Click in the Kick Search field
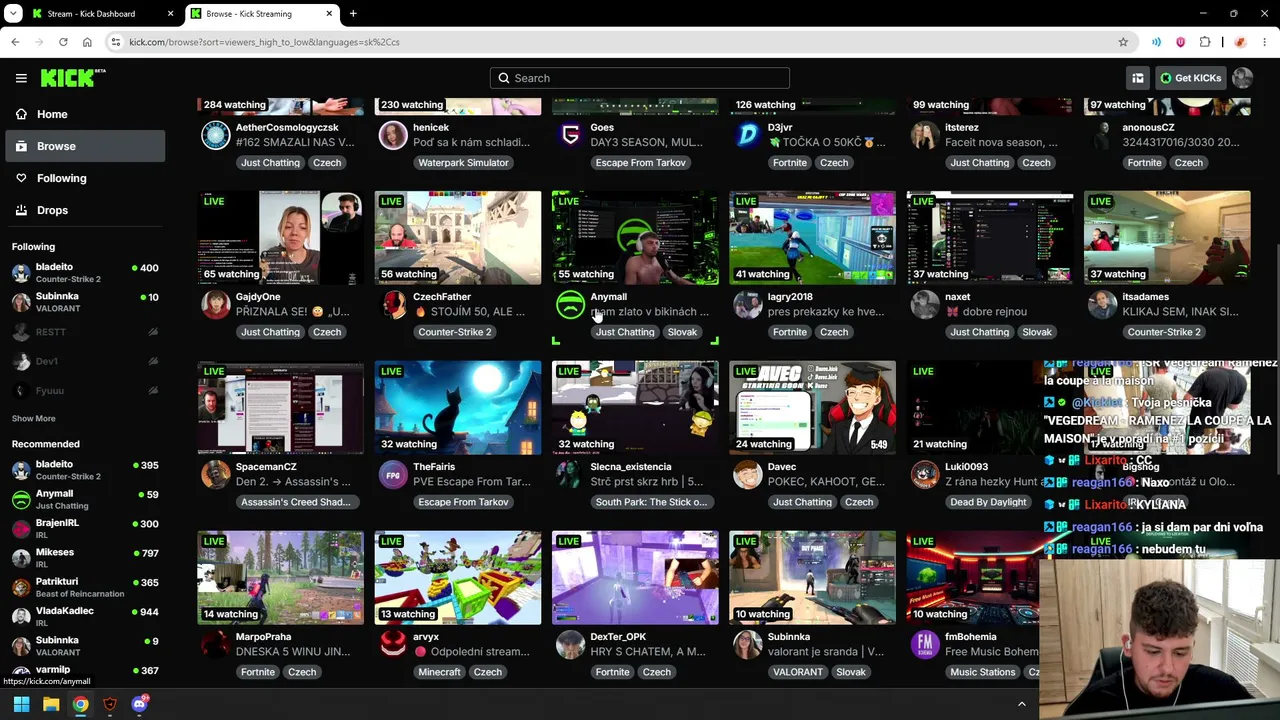This screenshot has width=1280, height=720. click(x=640, y=78)
